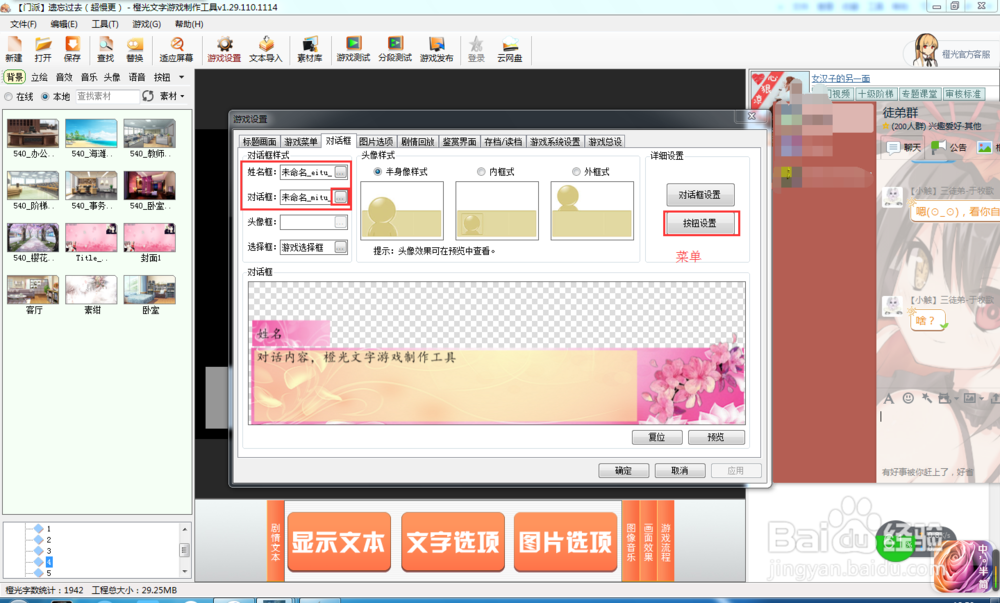Screen dimensions: 1000x603
Task: Switch to the 图片选项 tab
Action: tap(375, 140)
